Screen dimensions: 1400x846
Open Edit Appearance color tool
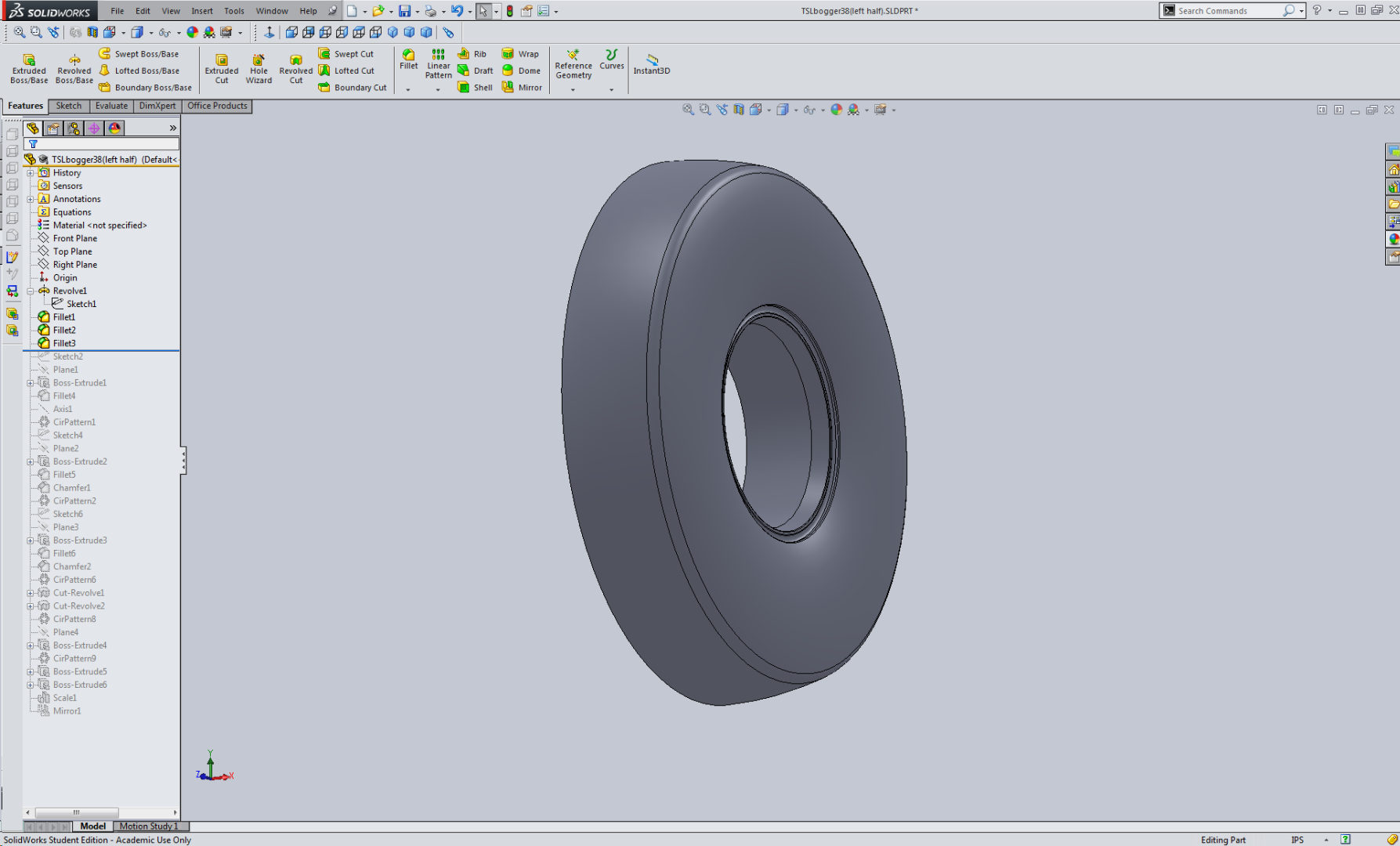(x=835, y=109)
